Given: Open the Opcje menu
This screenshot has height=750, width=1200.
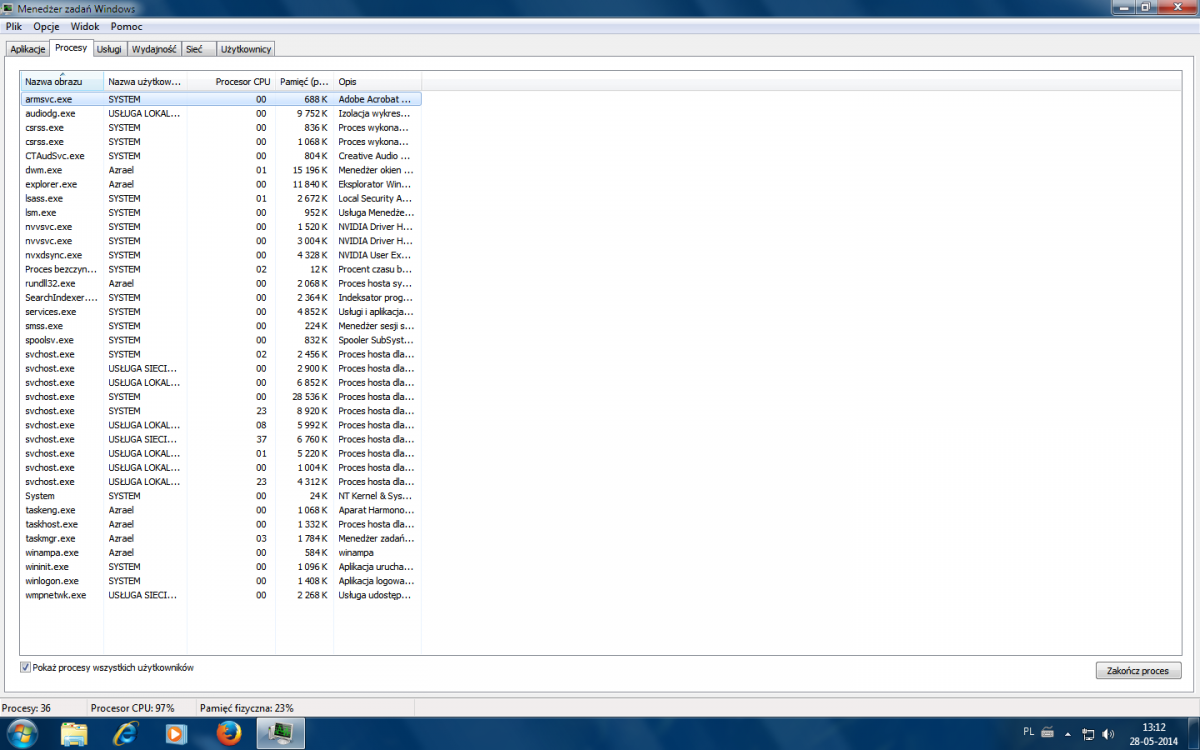Looking at the screenshot, I should click(46, 26).
